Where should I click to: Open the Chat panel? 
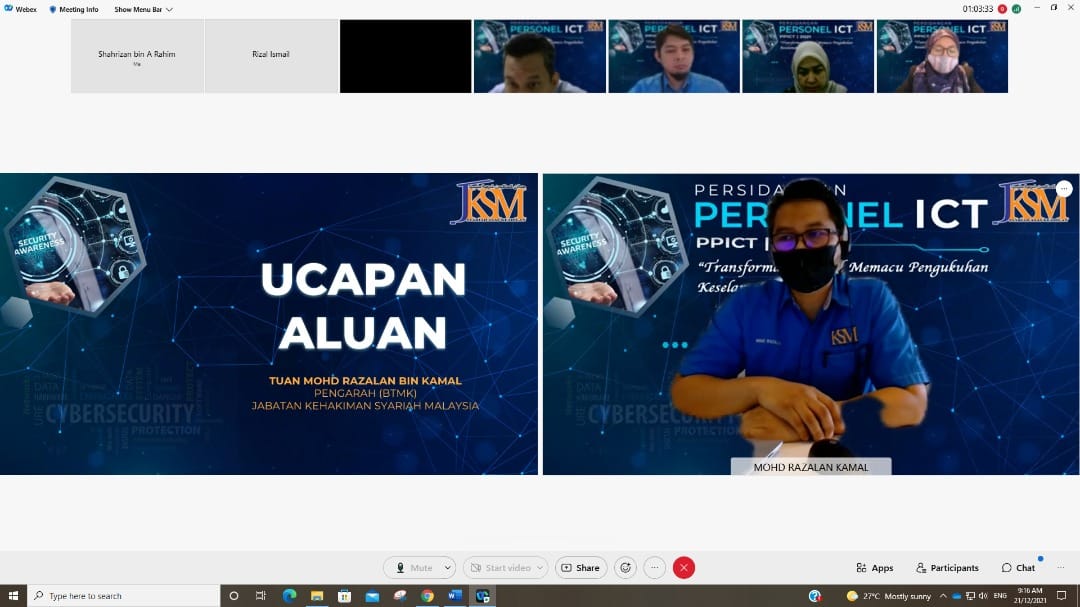tap(1018, 568)
